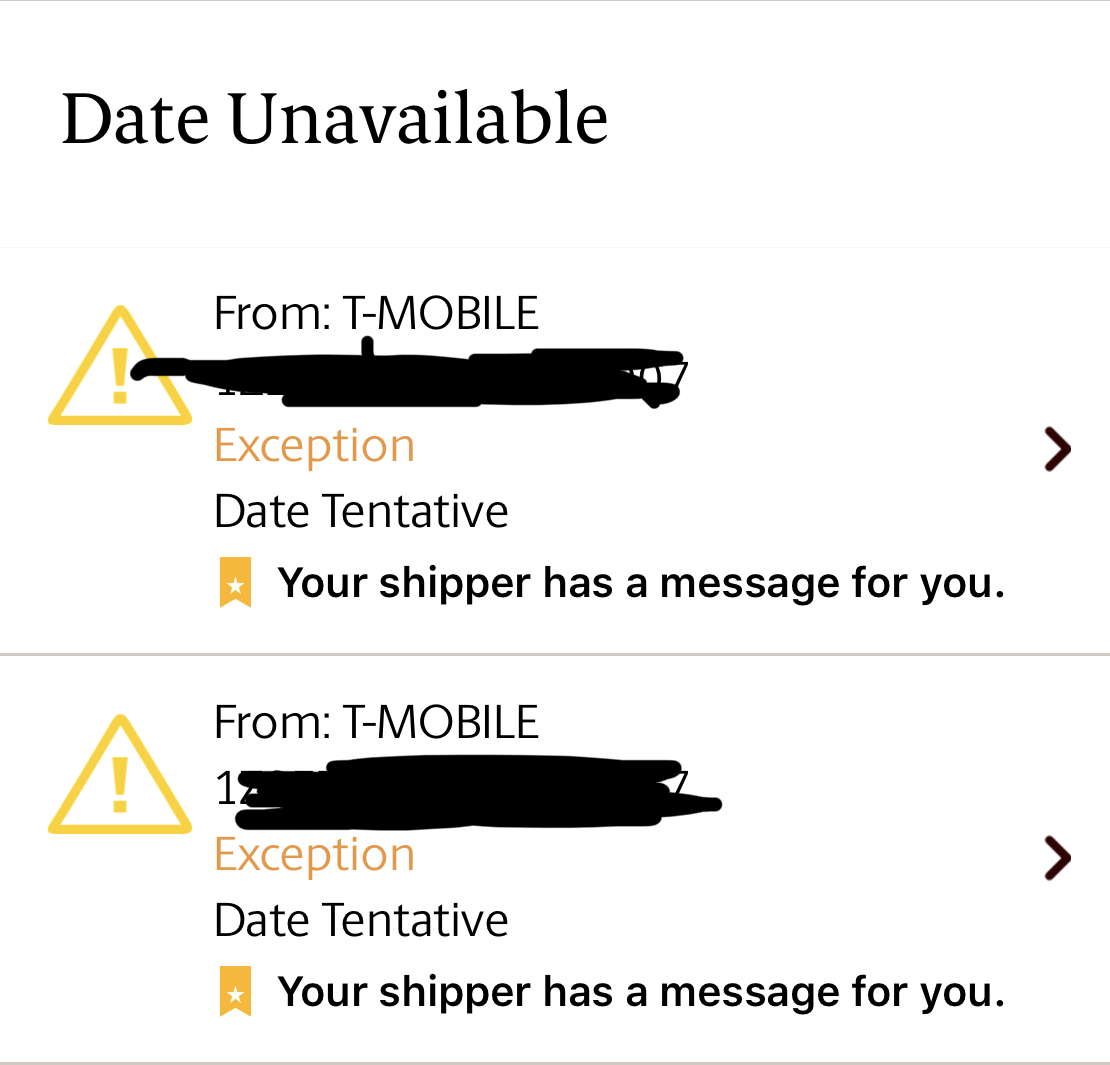
Task: Select the star bookmark icon in second shipment
Action: (235, 991)
